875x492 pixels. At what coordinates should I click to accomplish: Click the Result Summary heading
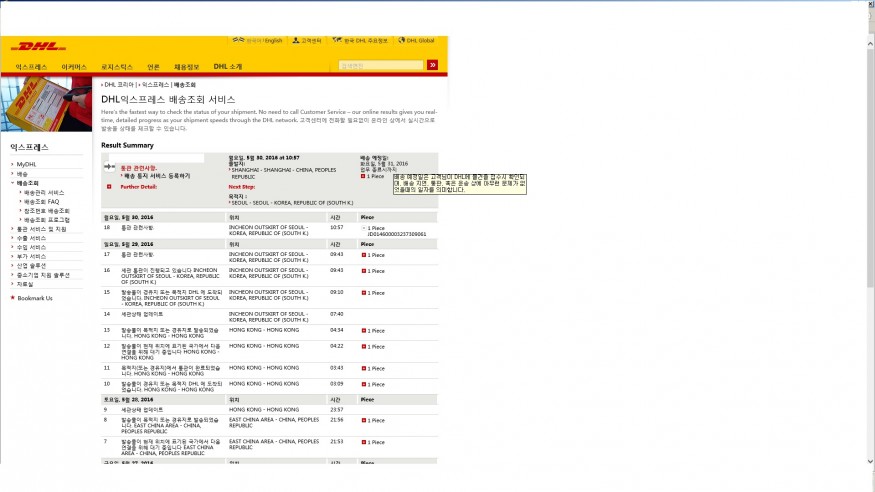(127, 145)
